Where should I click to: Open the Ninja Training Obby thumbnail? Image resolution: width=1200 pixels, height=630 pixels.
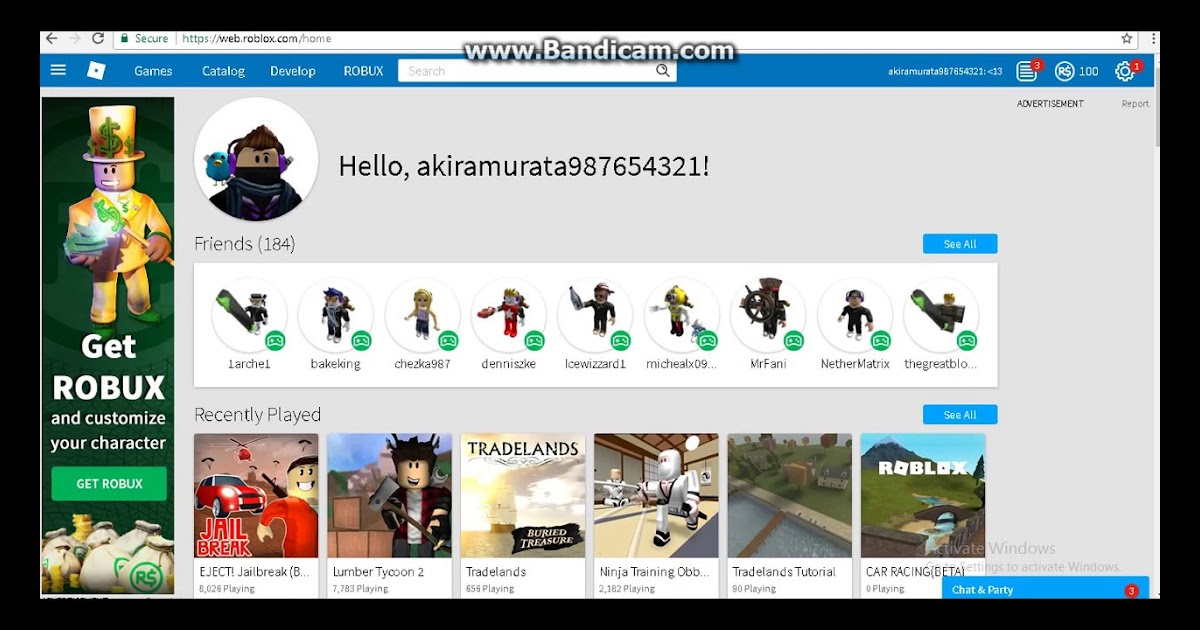tap(656, 496)
